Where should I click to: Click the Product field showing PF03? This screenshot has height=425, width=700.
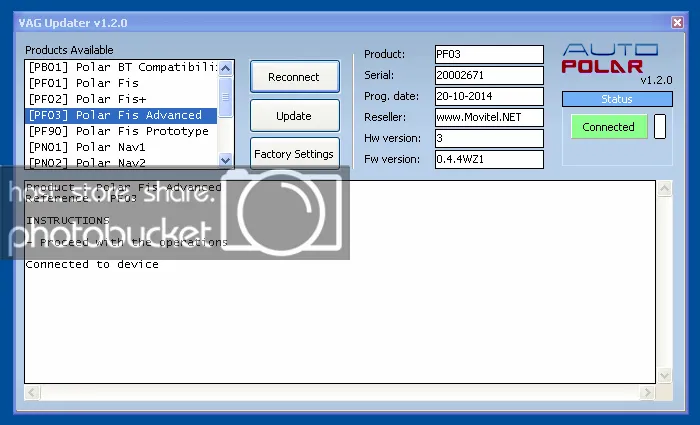(489, 54)
